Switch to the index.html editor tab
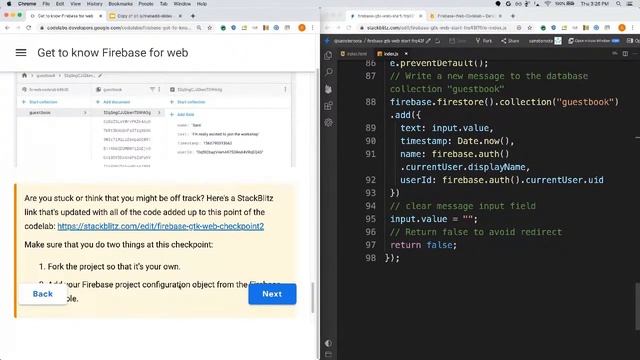Image resolution: width=640 pixels, height=360 pixels. pos(354,53)
